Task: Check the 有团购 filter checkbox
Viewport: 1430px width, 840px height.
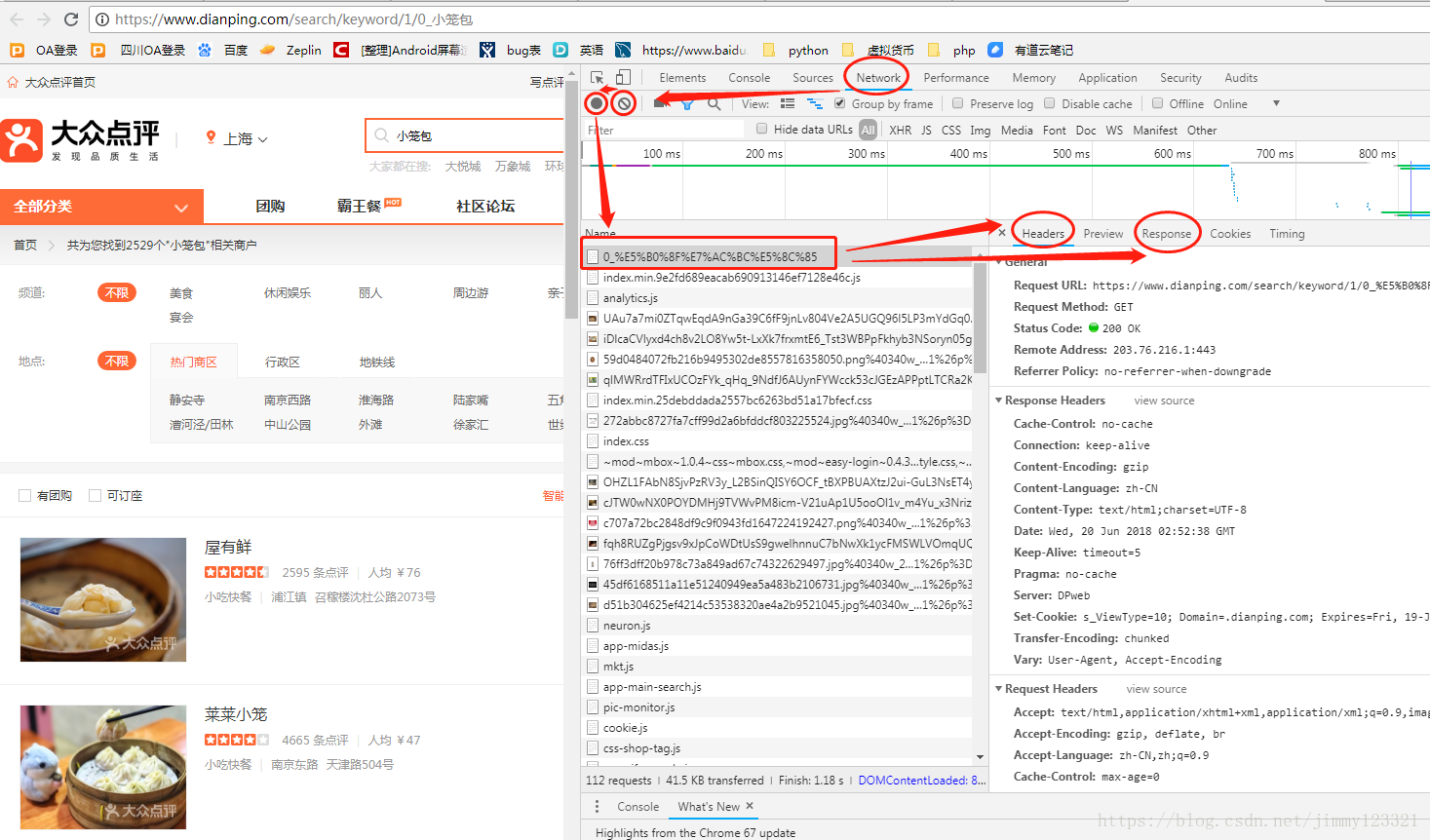Action: point(24,496)
